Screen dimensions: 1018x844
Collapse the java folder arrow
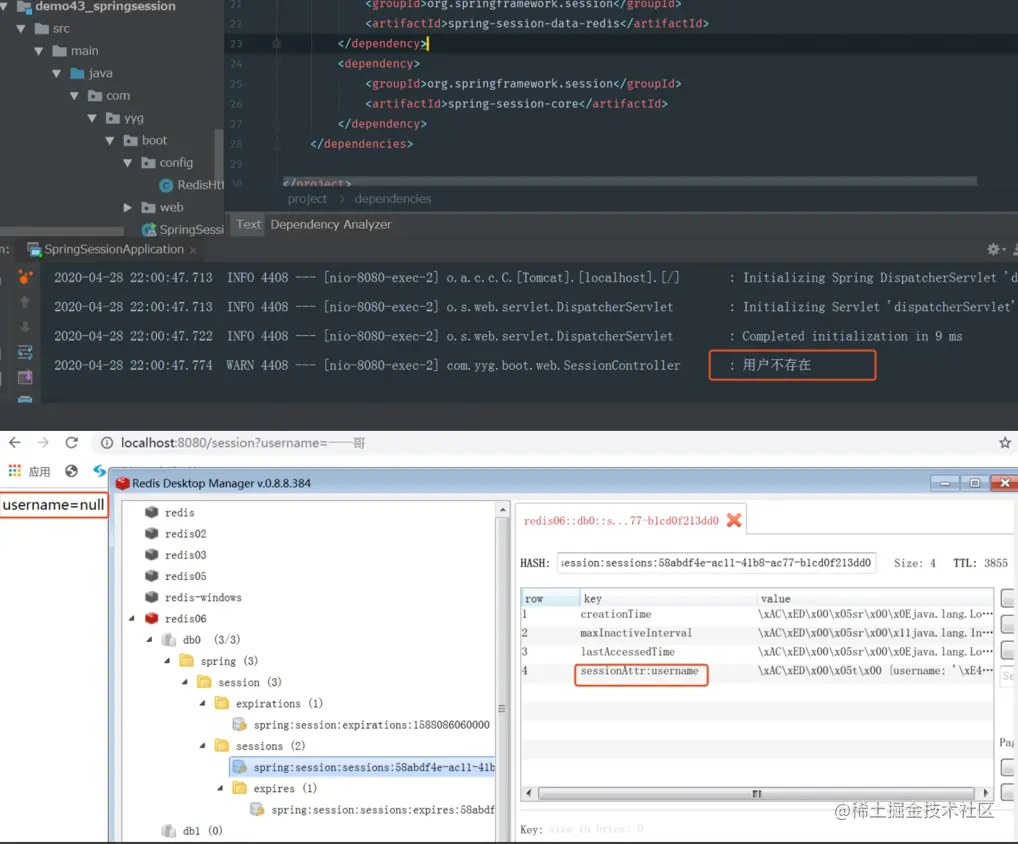56,73
